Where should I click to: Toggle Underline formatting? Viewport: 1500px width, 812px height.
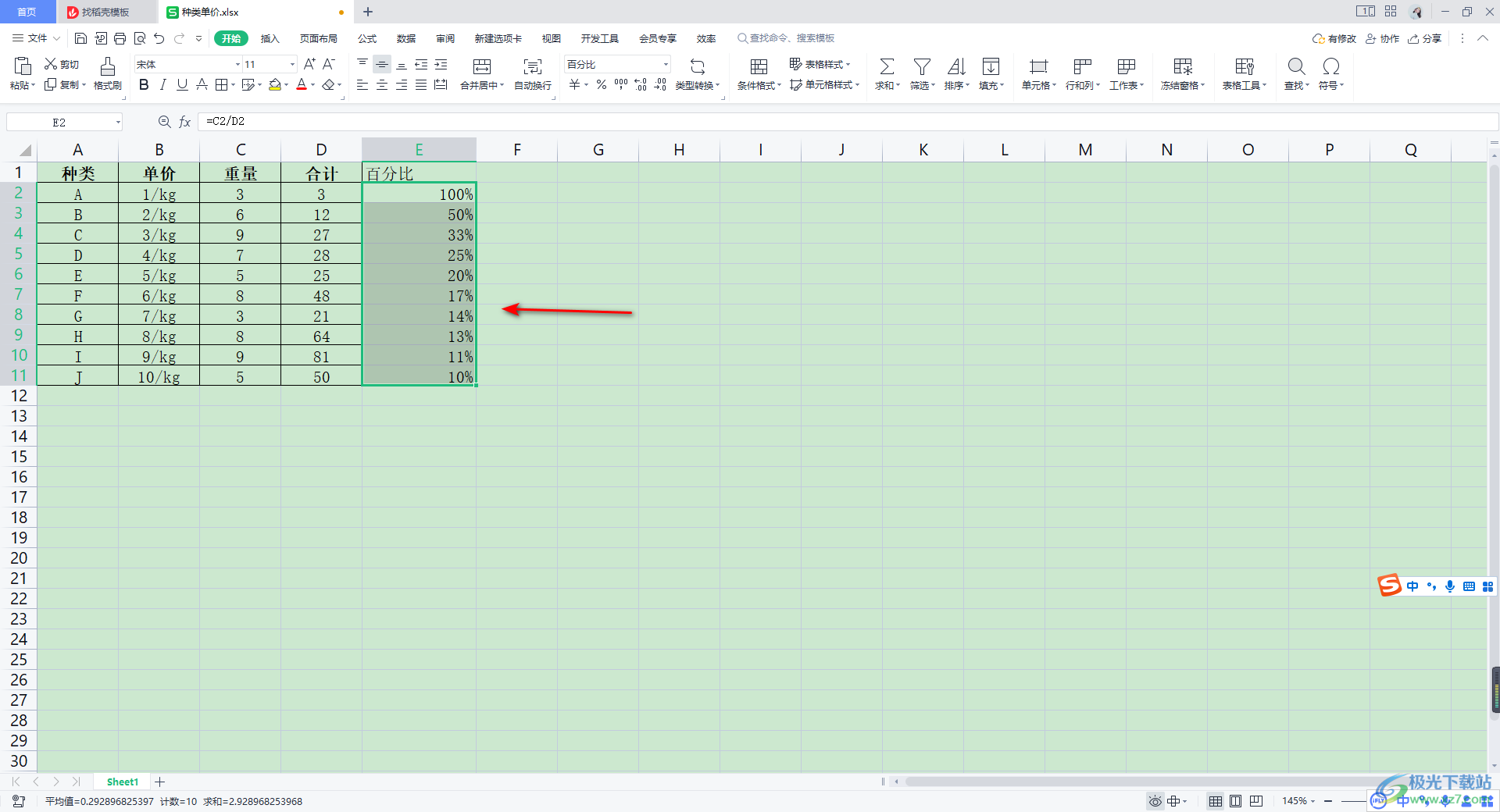(x=182, y=84)
